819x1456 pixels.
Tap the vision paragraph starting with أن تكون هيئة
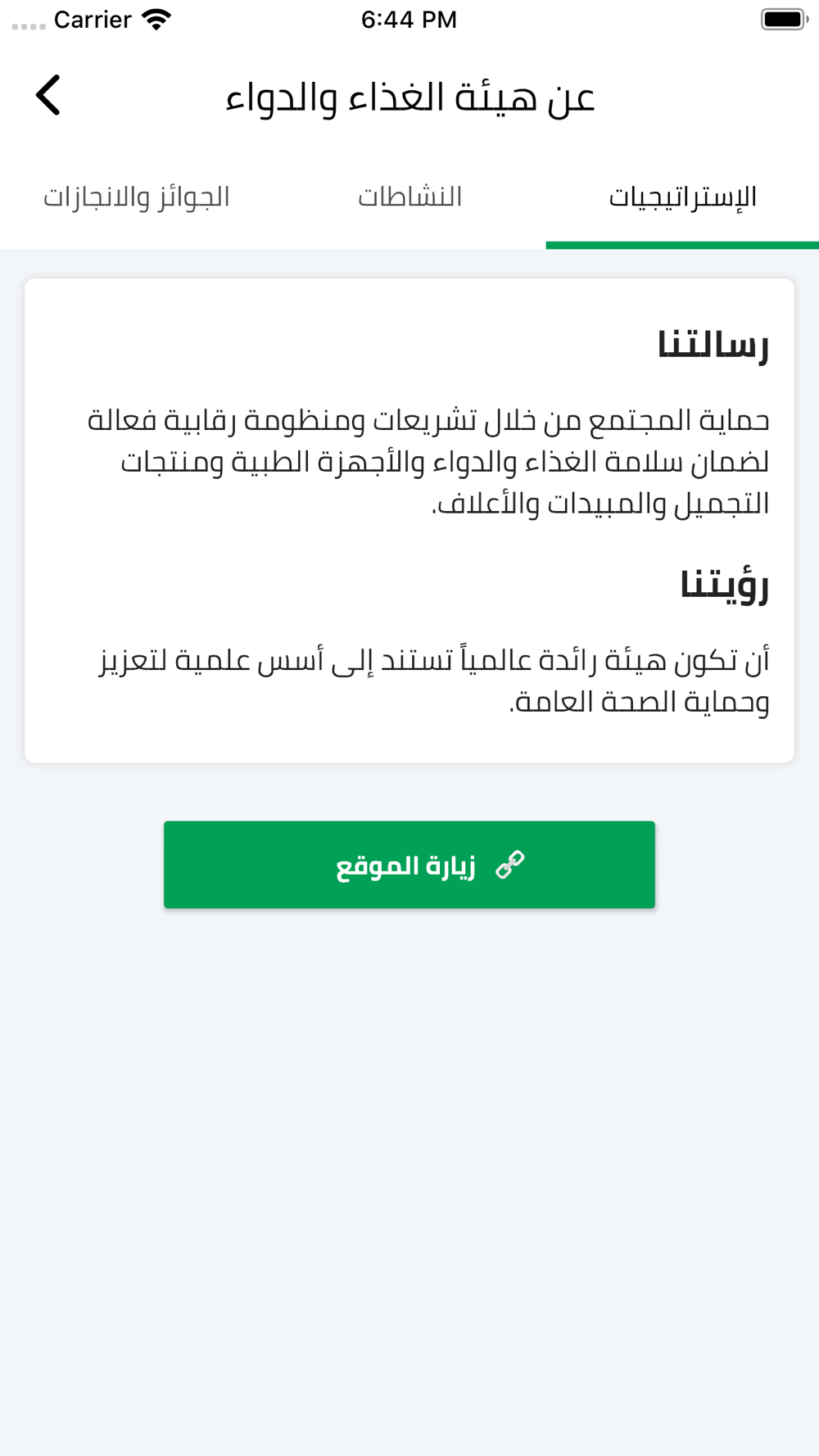434,660
